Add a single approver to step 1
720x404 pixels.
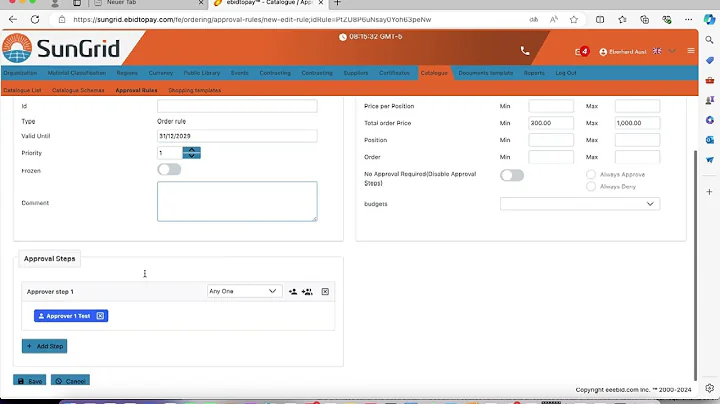click(x=292, y=292)
